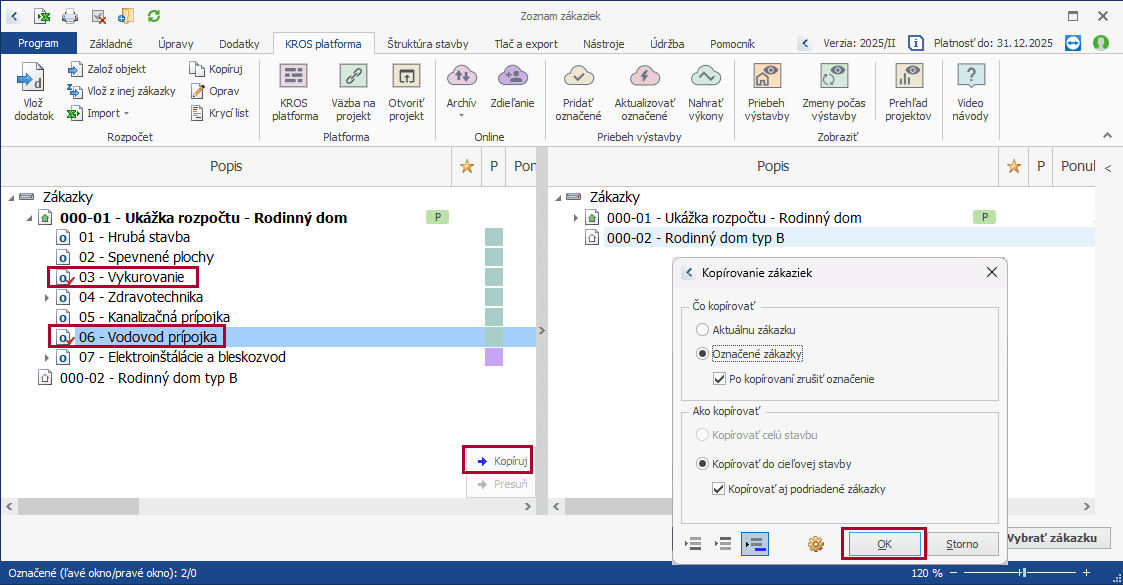Expand the 04 - Zdravotechnika tree node
Screen dimensions: 1123x585
47,297
